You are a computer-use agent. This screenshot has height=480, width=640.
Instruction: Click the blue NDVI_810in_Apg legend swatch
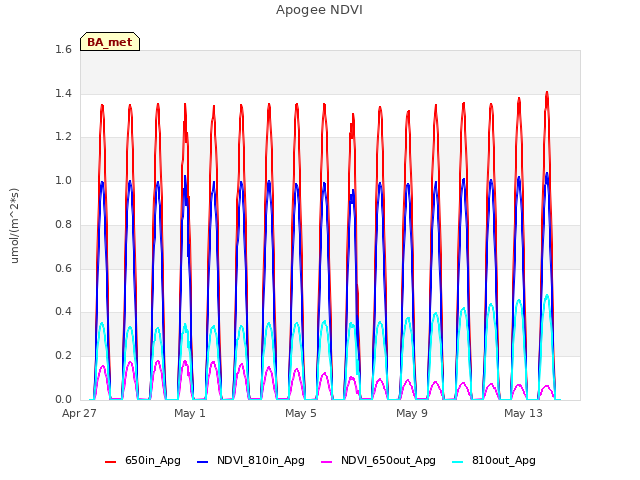click(202, 461)
